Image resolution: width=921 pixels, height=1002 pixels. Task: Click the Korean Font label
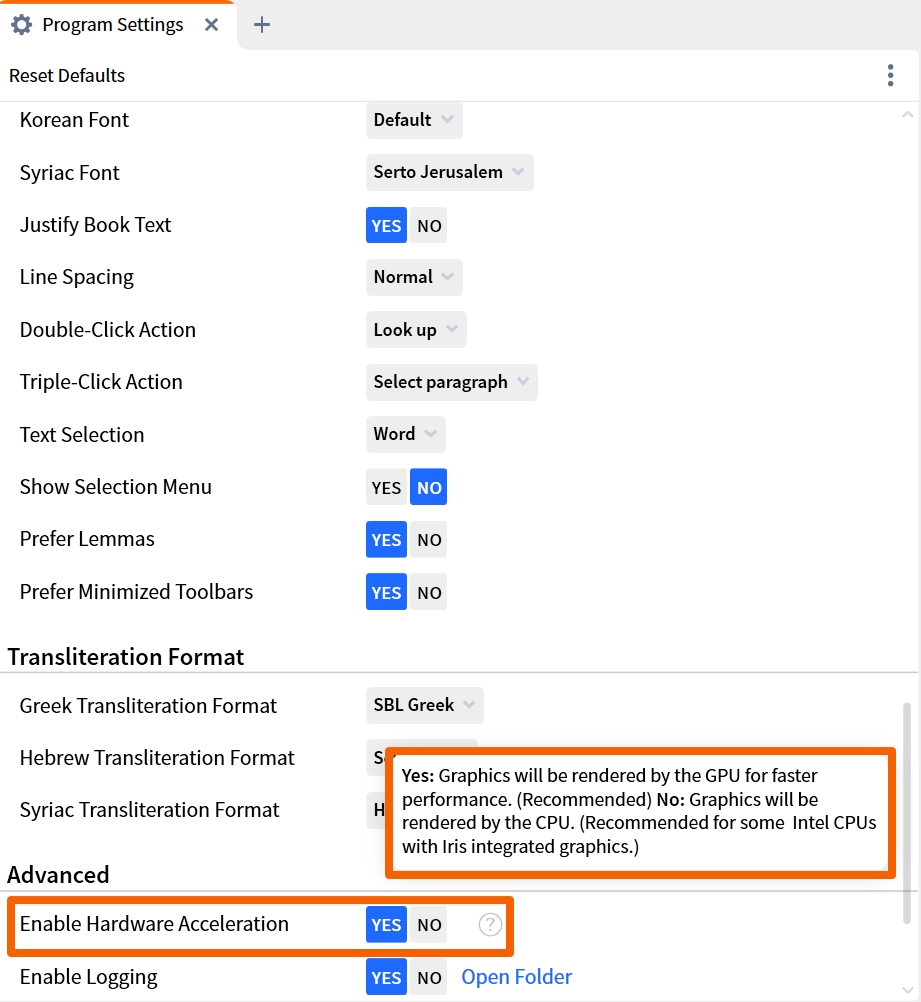pyautogui.click(x=74, y=120)
